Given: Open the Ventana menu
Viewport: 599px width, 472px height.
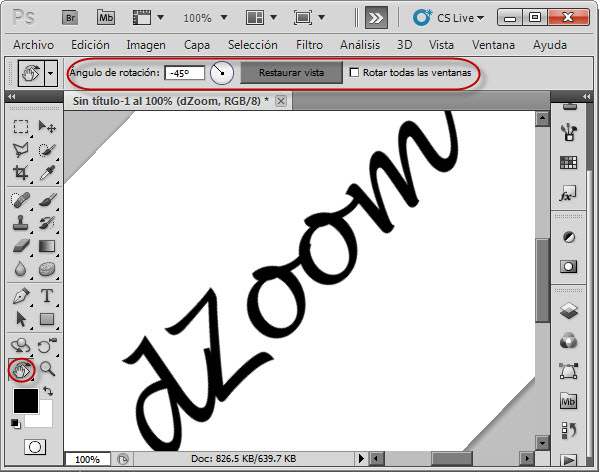Looking at the screenshot, I should coord(493,45).
